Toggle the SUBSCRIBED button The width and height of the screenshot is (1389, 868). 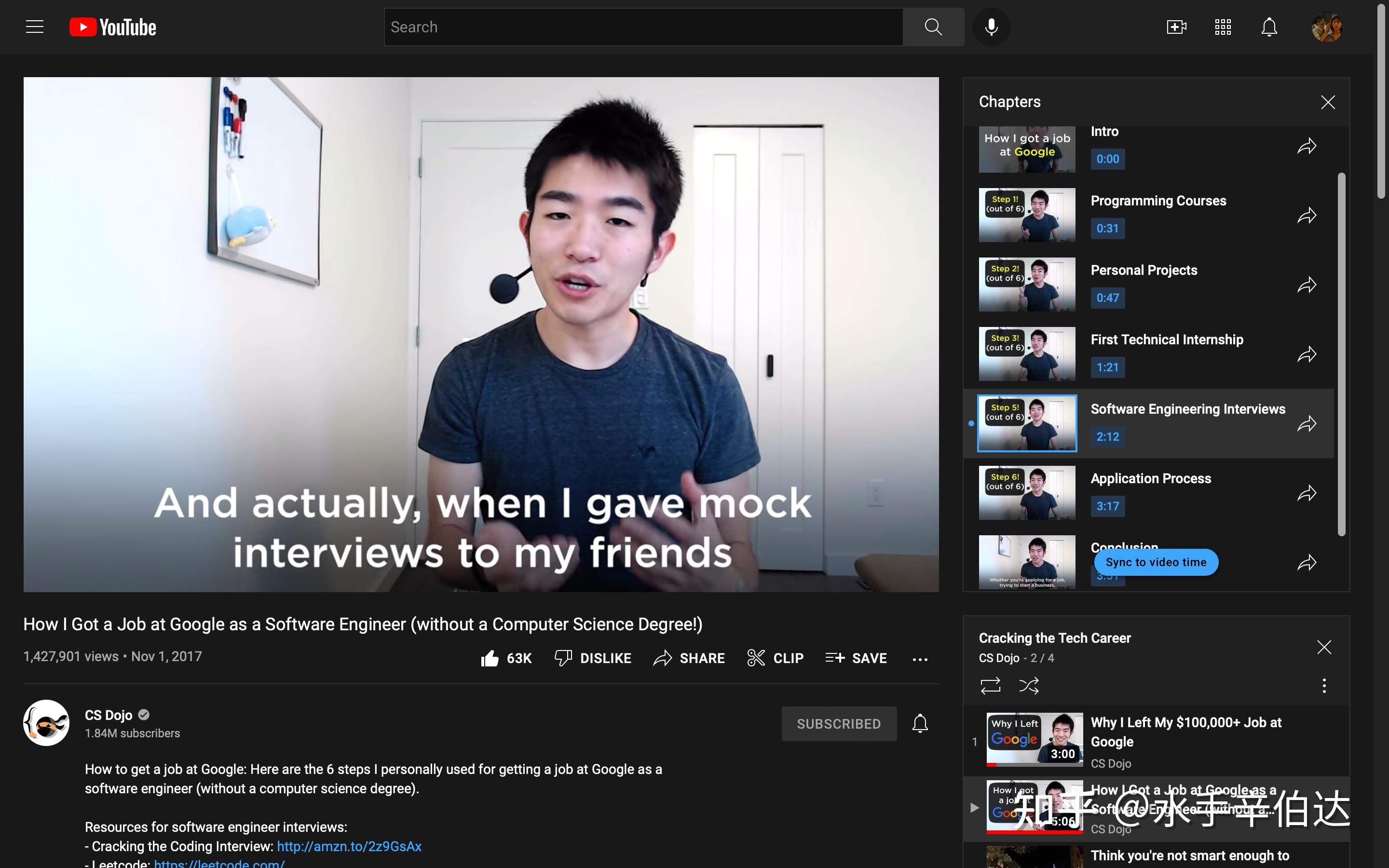point(839,724)
